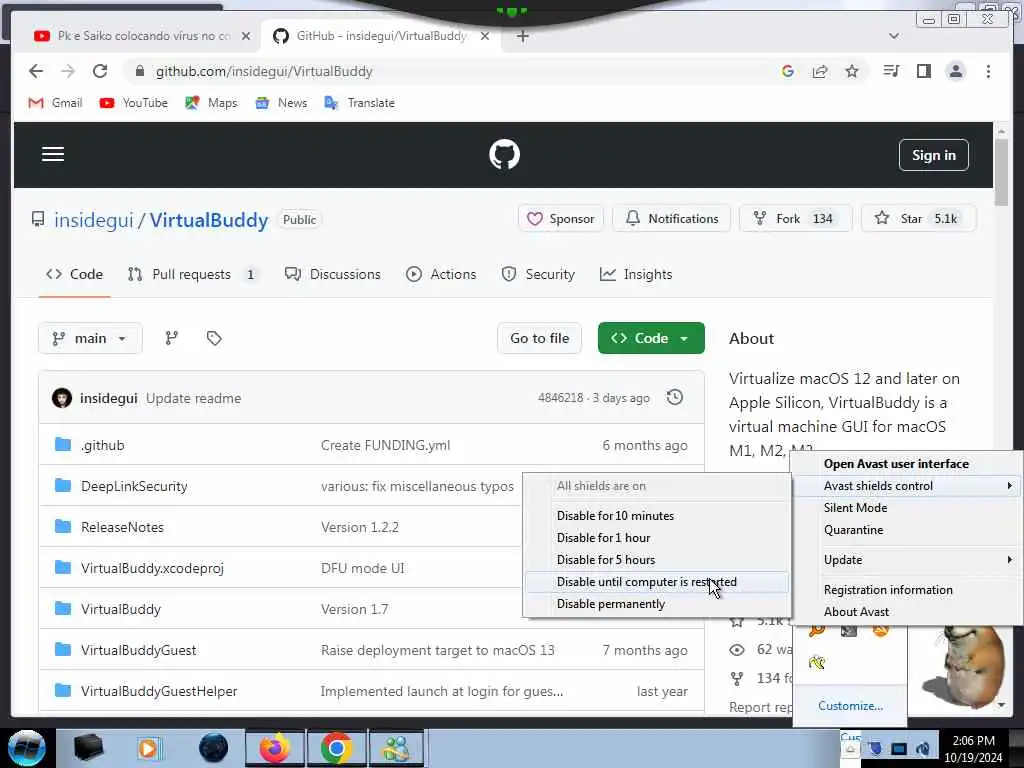Open the DeepLinkSecurity folder
The width and height of the screenshot is (1024, 768).
coord(134,486)
